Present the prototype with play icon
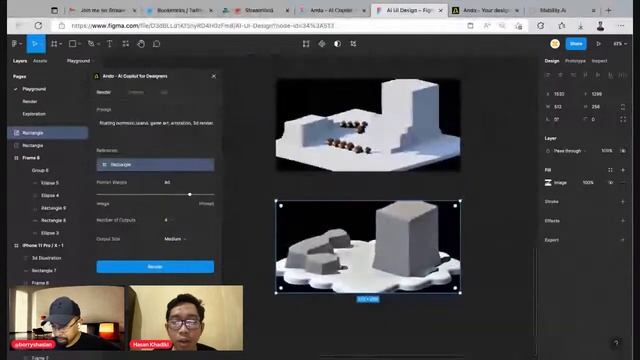The height and width of the screenshot is (360, 640). [598, 44]
